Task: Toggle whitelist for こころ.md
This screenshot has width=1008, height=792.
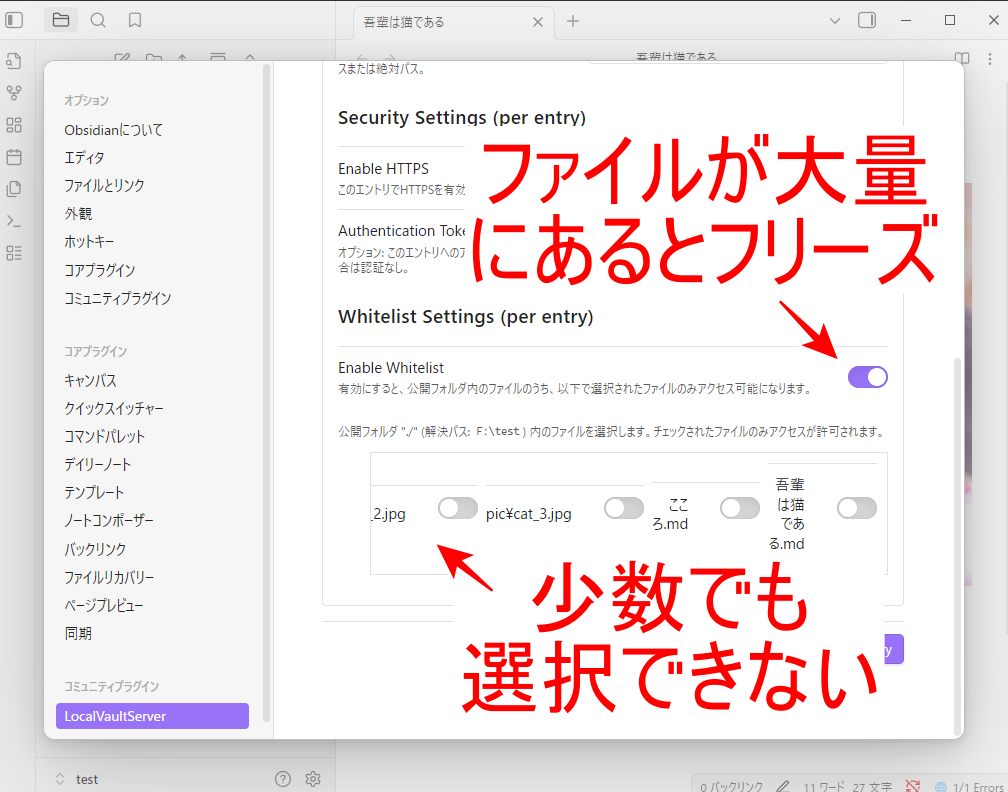Action: pyautogui.click(x=740, y=508)
